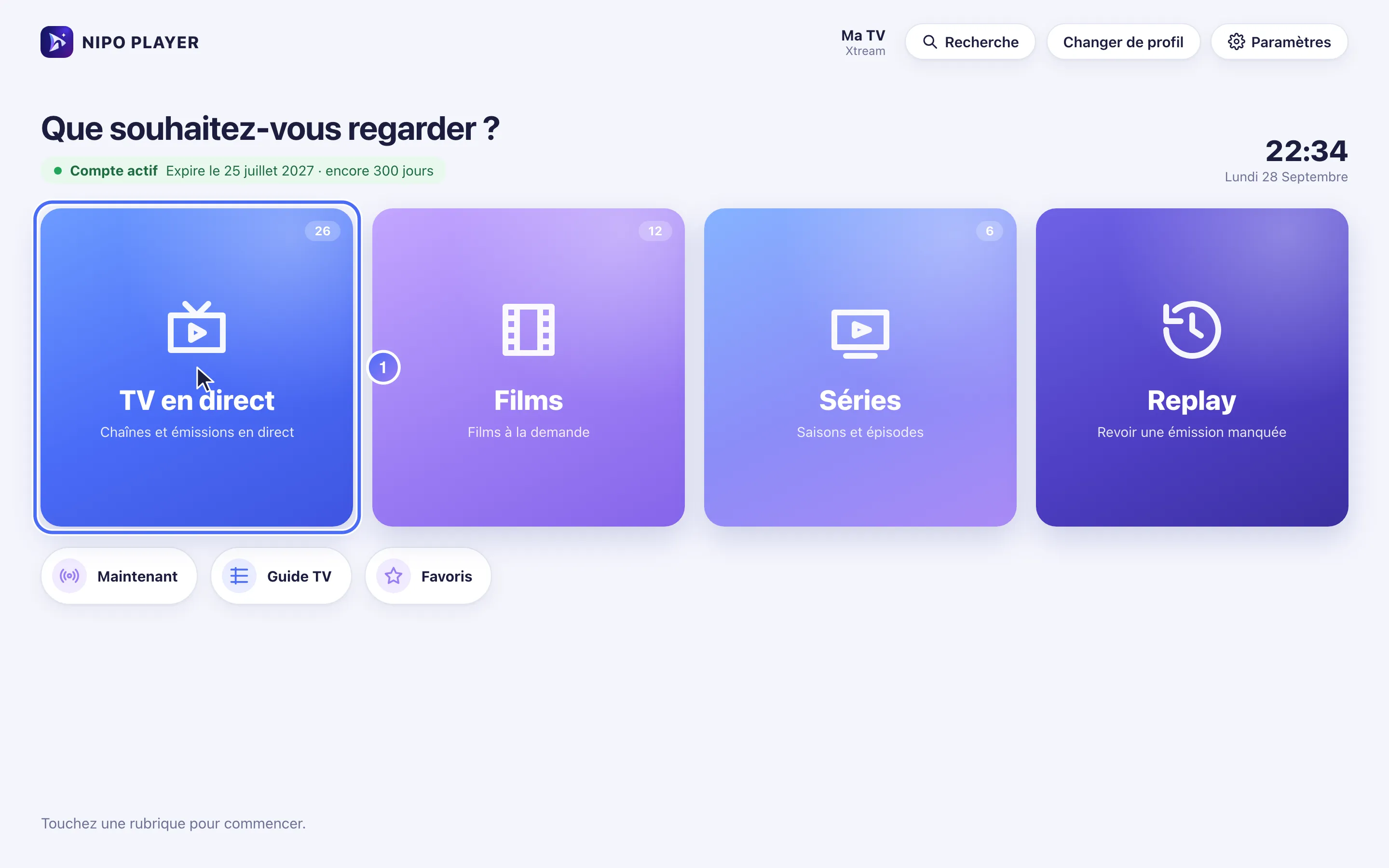Viewport: 1389px width, 868px height.
Task: Open the Replay title
Action: [1192, 401]
